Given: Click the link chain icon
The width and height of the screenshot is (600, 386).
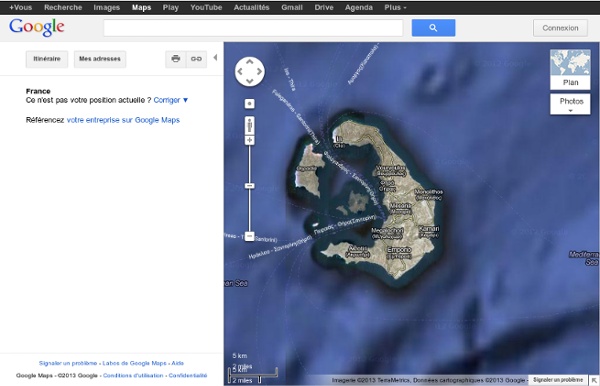Looking at the screenshot, I should pyautogui.click(x=196, y=59).
